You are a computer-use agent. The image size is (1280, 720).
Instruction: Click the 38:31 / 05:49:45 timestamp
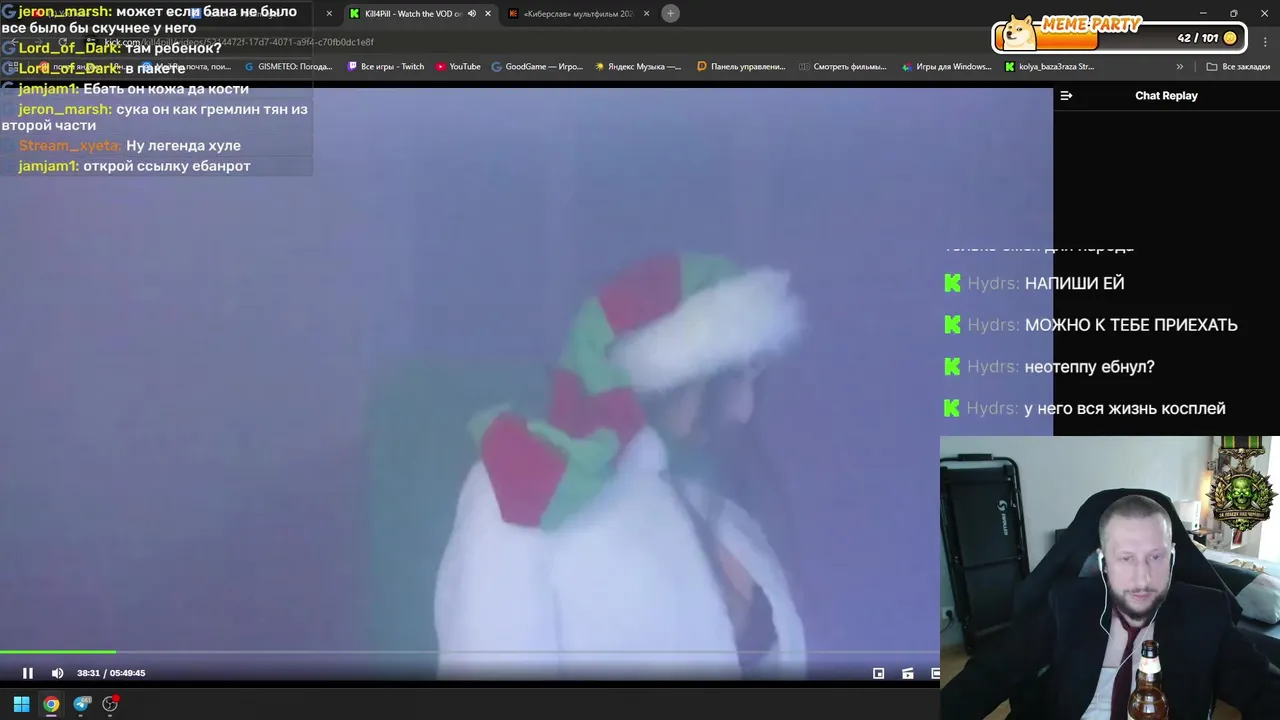coord(111,673)
